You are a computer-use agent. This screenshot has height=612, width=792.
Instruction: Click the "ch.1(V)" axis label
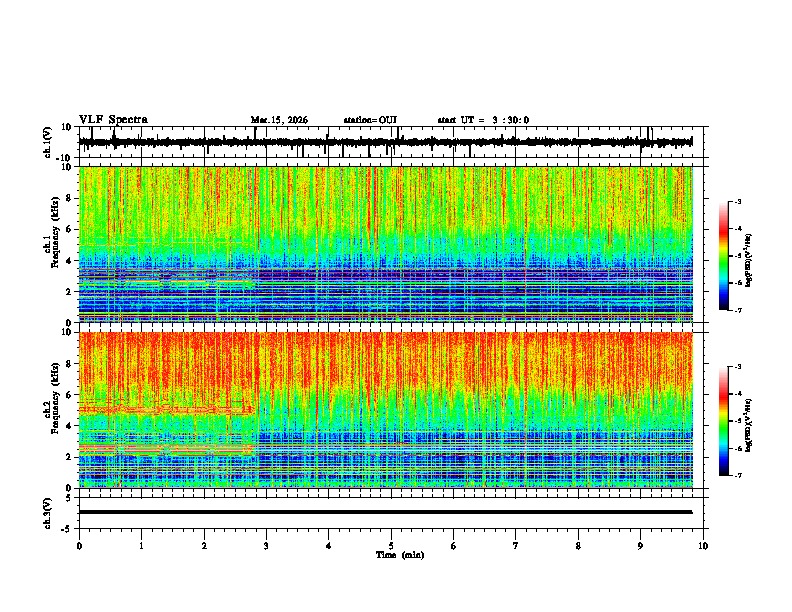(x=48, y=142)
